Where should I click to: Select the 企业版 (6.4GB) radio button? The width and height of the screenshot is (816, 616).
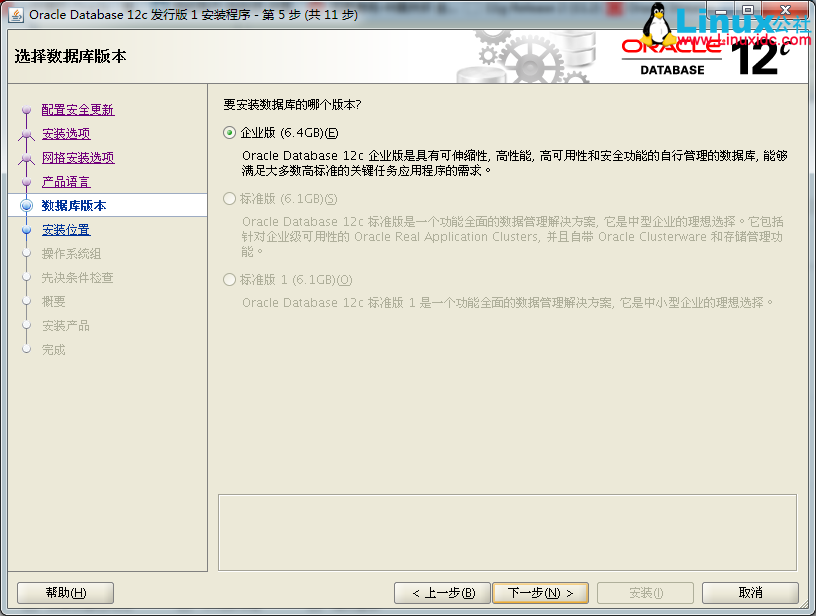(229, 132)
